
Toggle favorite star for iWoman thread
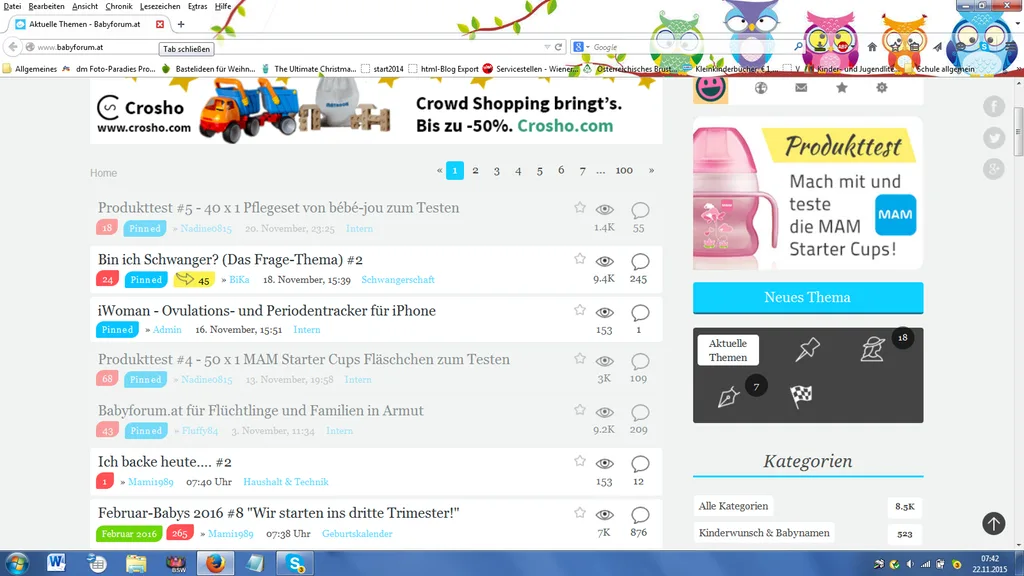[580, 310]
